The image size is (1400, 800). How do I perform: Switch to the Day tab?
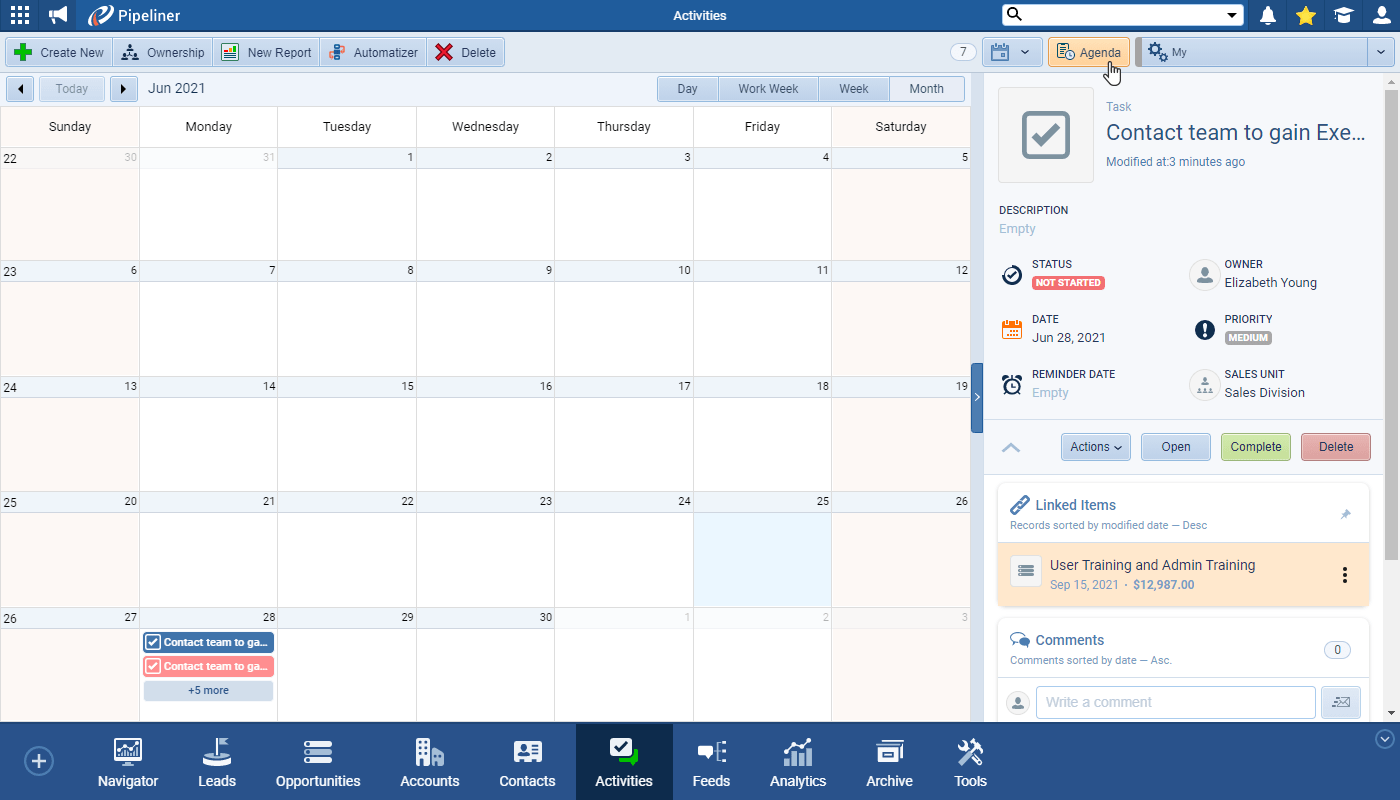(x=687, y=88)
